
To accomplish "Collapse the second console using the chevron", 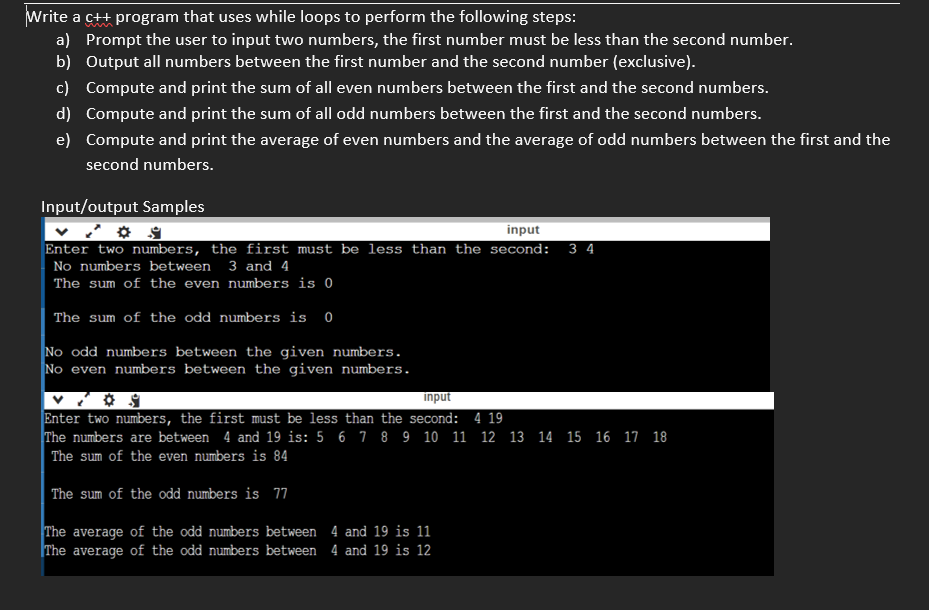I will [58, 400].
